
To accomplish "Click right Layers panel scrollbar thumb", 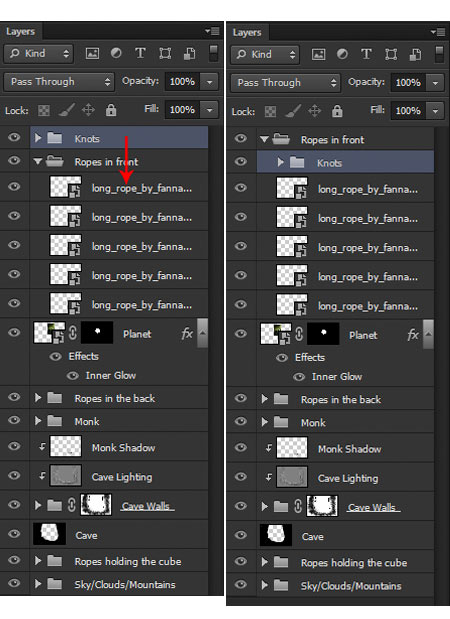I will (428, 334).
